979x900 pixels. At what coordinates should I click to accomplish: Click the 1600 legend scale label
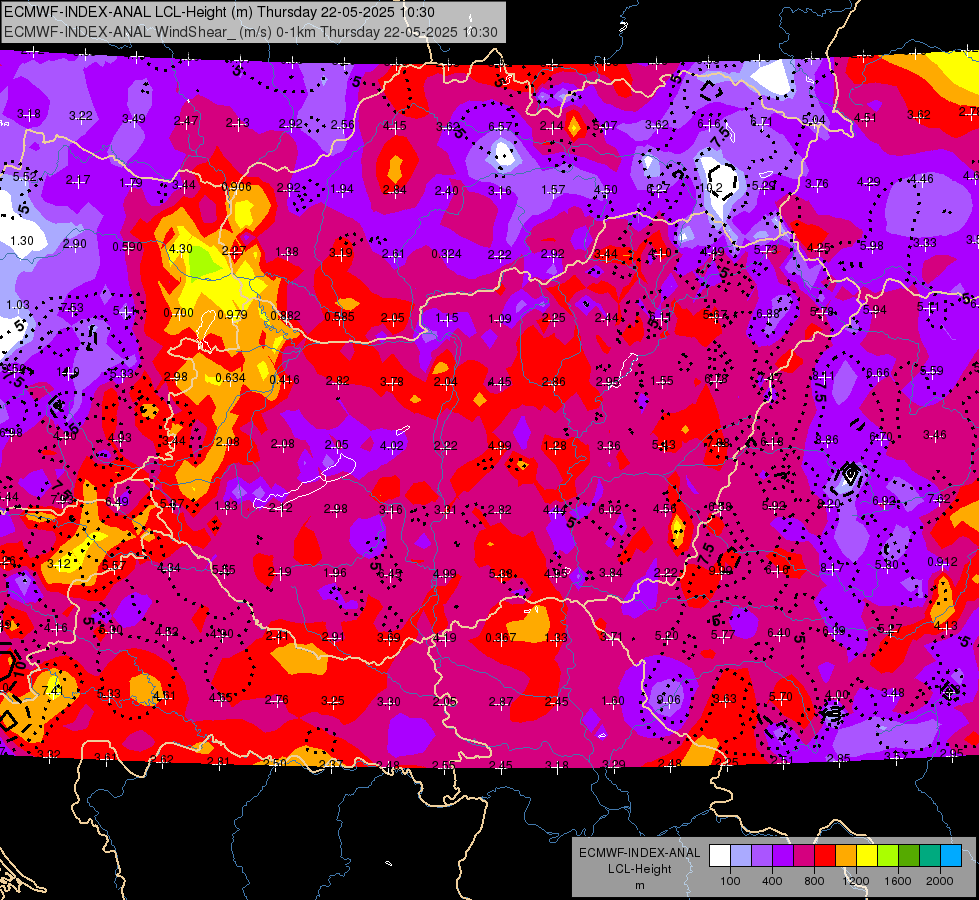click(898, 881)
